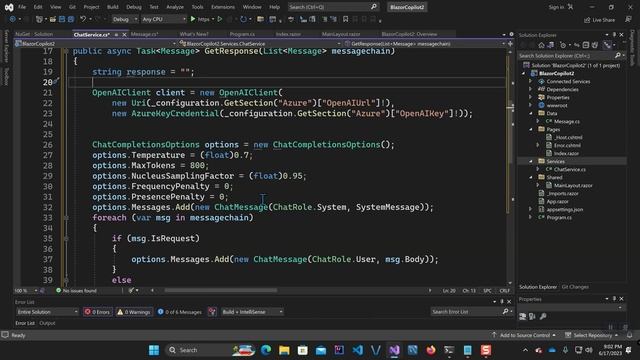
Task: Expand the Dependencies node
Action: [x=531, y=89]
